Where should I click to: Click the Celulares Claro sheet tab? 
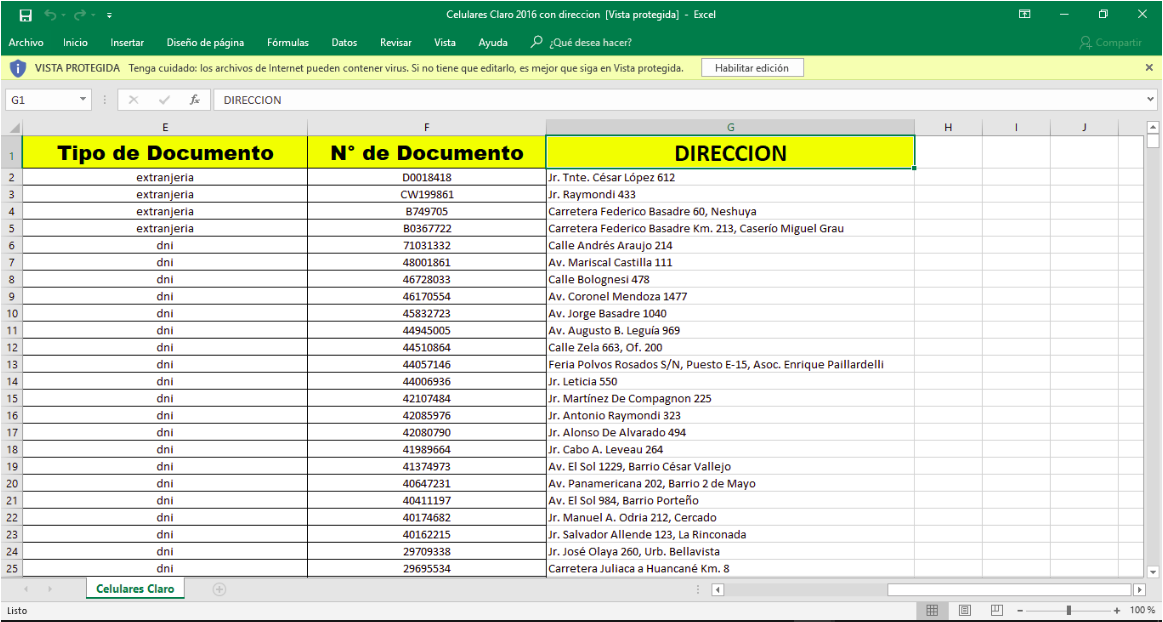tap(135, 589)
